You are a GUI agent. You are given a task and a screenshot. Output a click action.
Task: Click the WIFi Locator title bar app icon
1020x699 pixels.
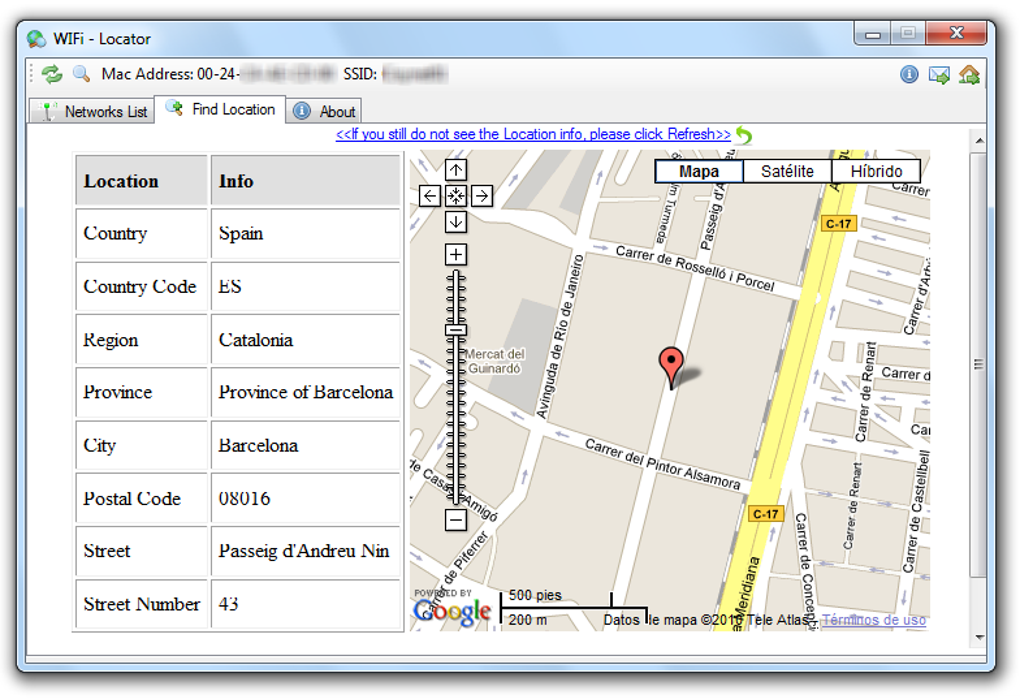tap(36, 39)
